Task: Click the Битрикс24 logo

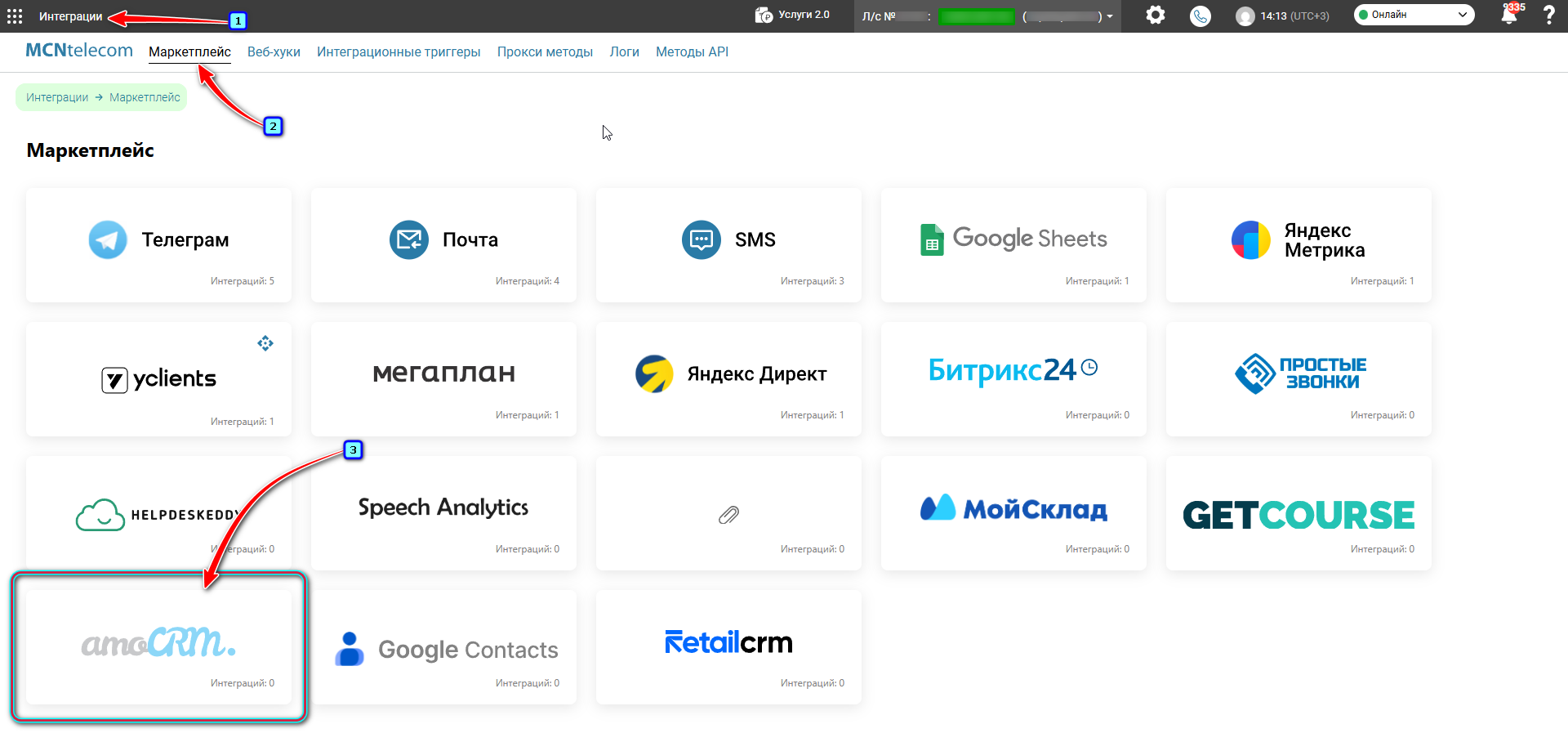Action: point(1013,371)
